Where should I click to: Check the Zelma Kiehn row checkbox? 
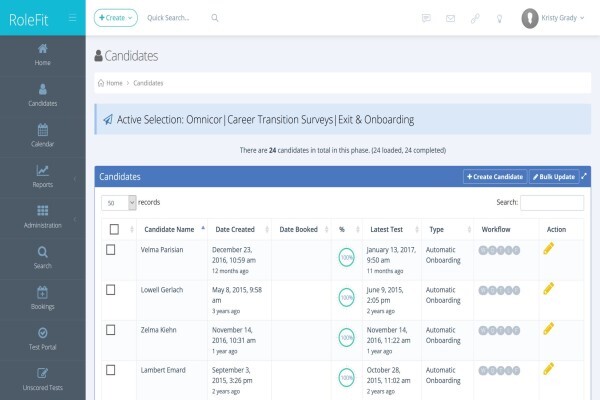[x=111, y=330]
